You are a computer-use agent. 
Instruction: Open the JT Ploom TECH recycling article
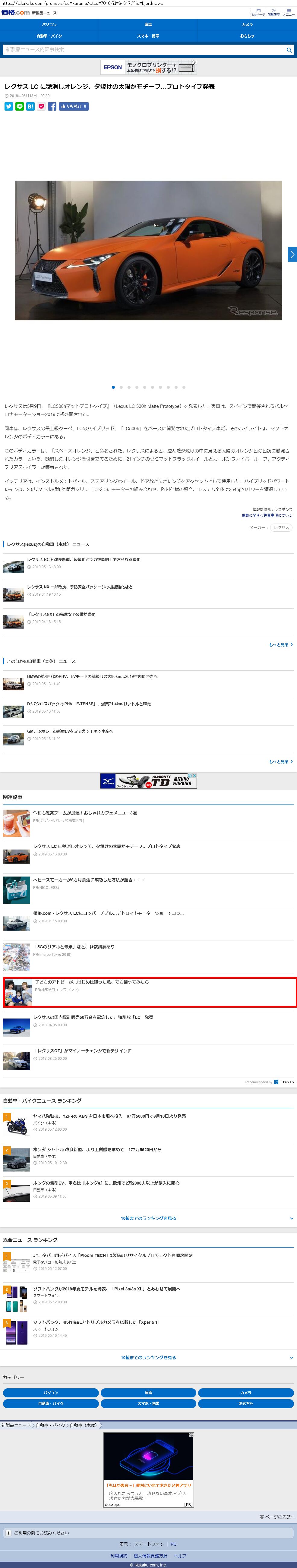pyautogui.click(x=112, y=1256)
